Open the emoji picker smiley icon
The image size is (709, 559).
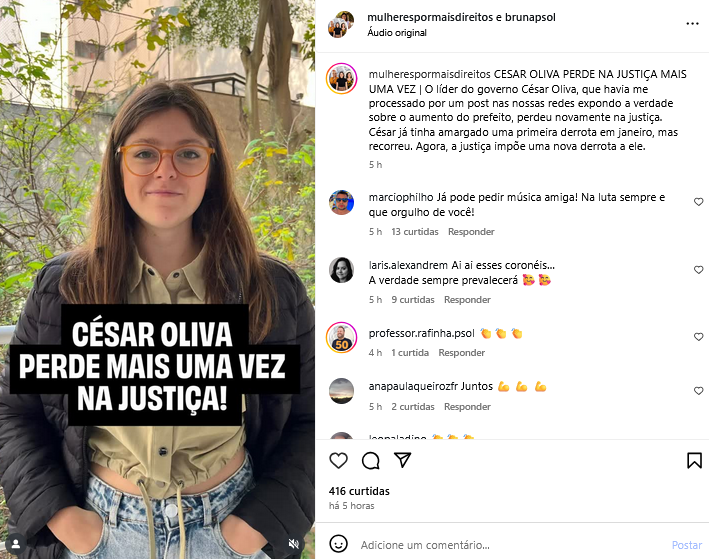(x=338, y=544)
